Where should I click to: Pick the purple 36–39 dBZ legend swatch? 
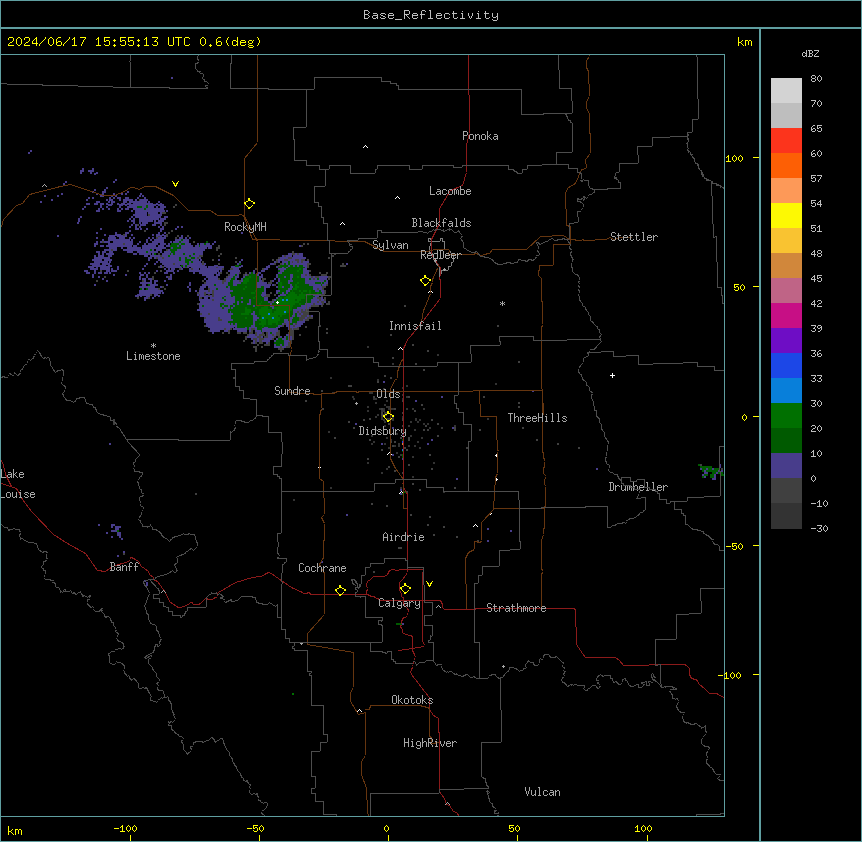coord(786,341)
